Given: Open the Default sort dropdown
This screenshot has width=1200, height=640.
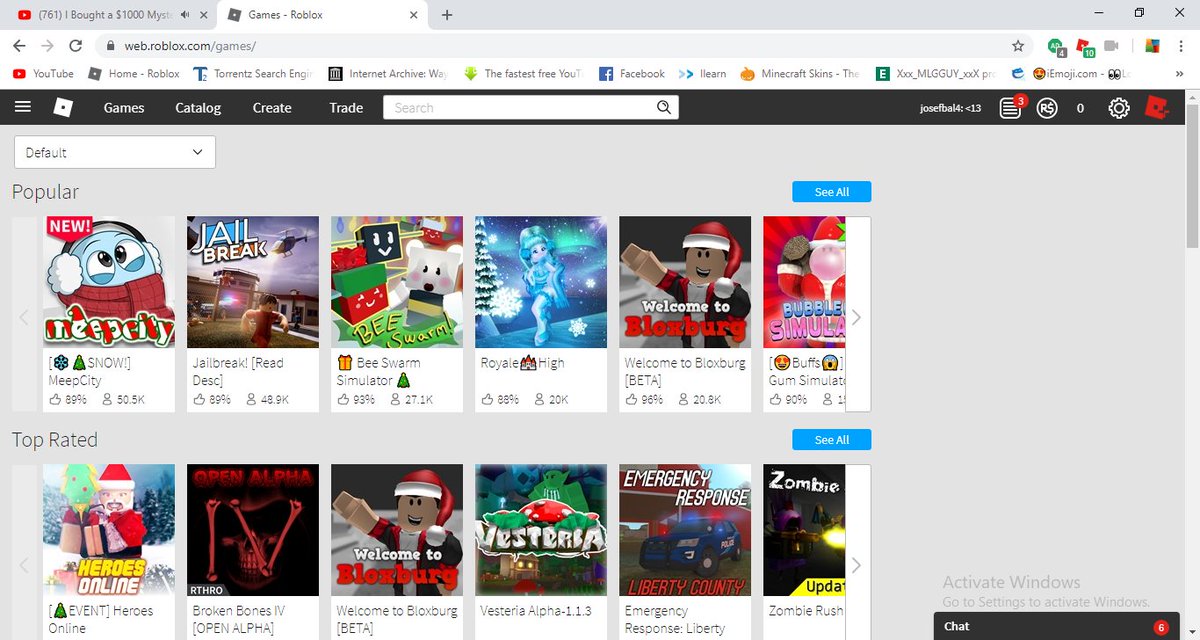Looking at the screenshot, I should coord(115,152).
